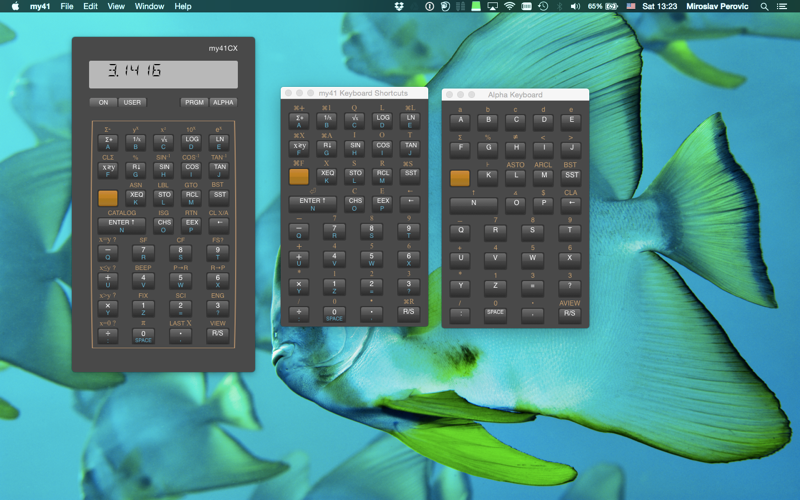Click the R/S key in Alpha Keyboard window

click(x=569, y=316)
